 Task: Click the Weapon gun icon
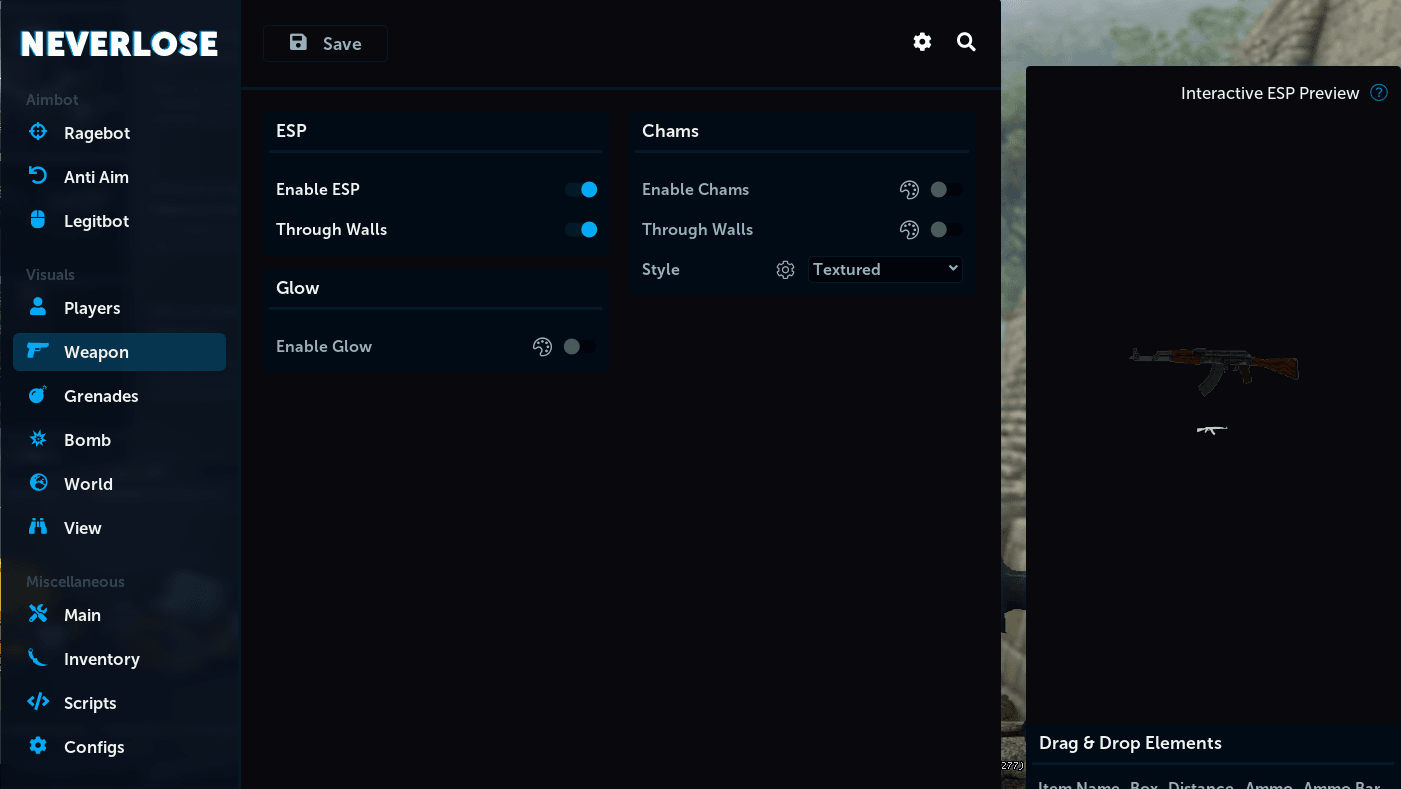click(38, 351)
